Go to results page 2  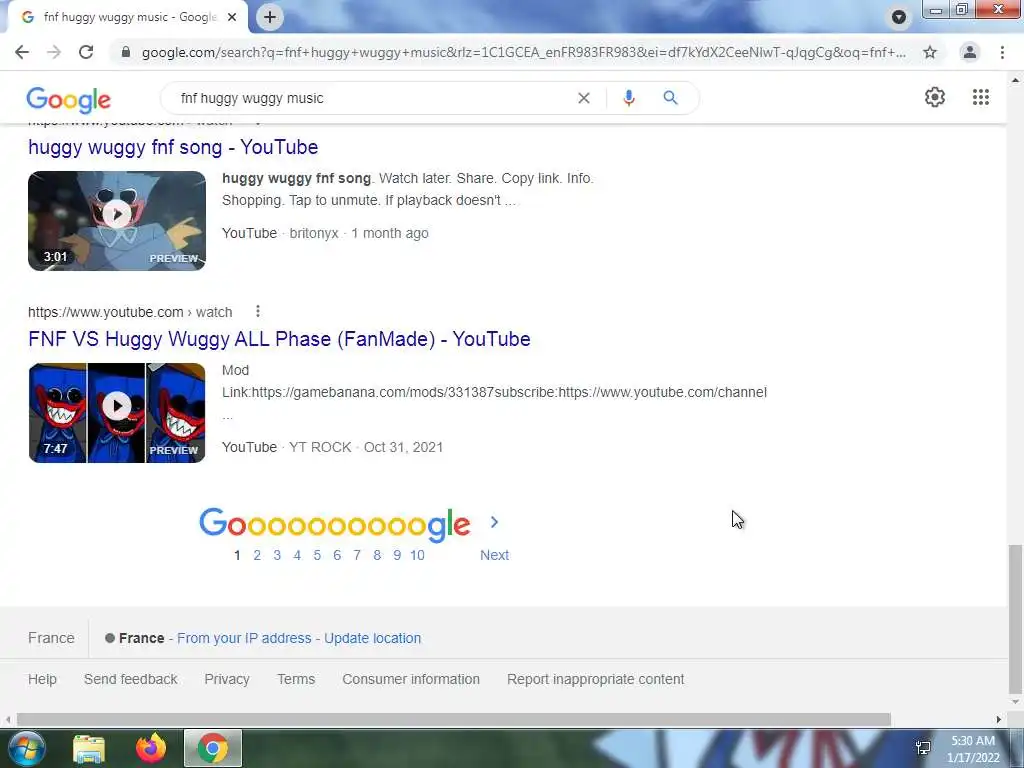257,555
